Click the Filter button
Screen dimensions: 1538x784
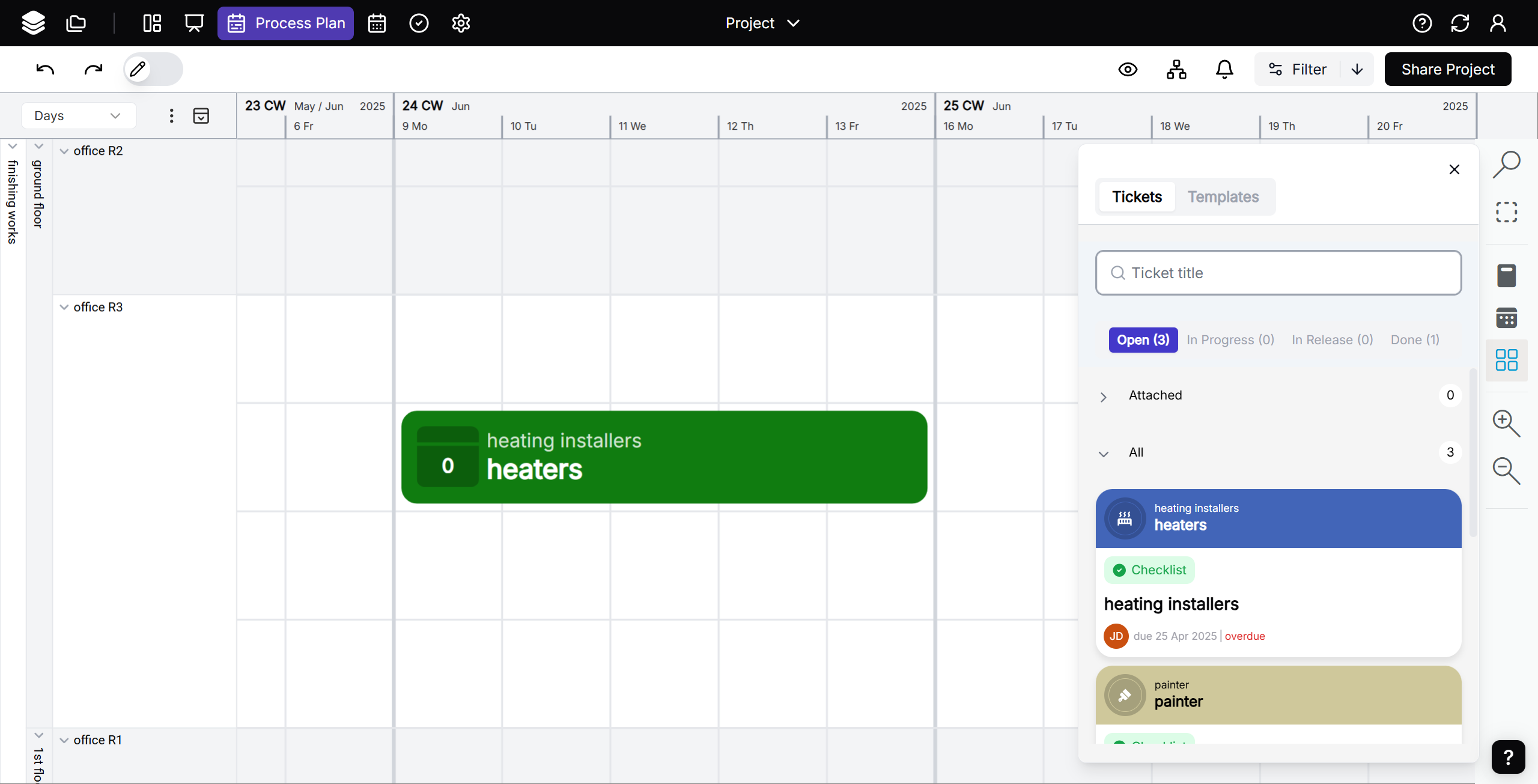click(x=1297, y=69)
